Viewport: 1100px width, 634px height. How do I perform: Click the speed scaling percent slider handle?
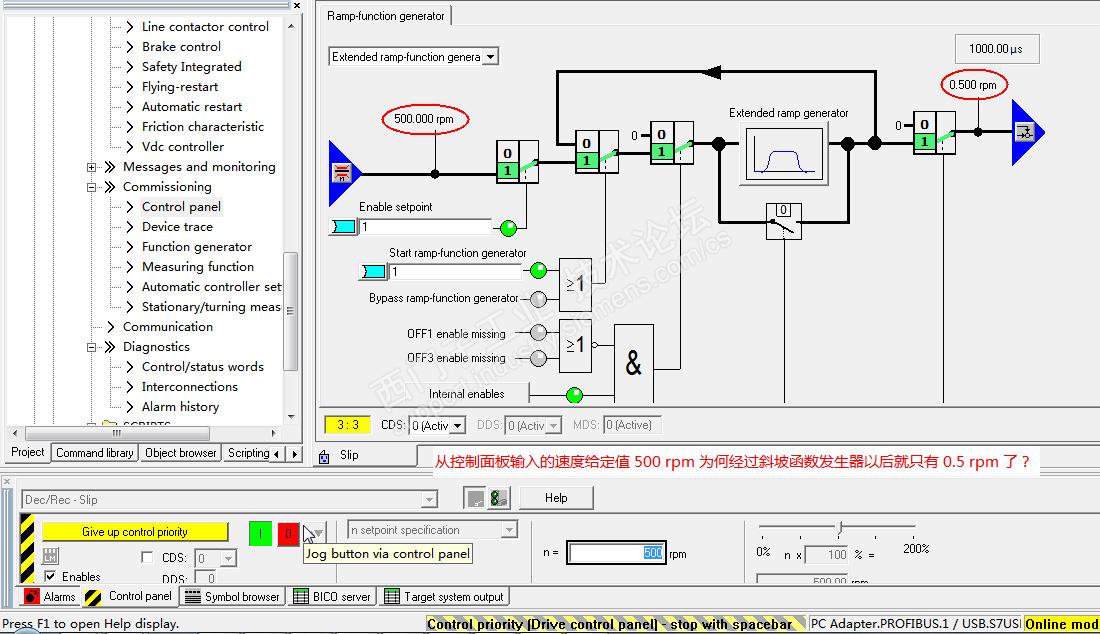[x=840, y=527]
